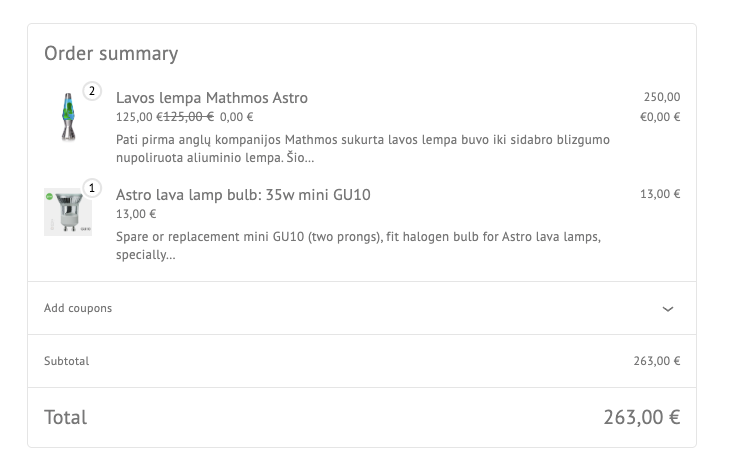The image size is (735, 474).
Task: Click quantity badge 1 on bulb image
Action: (x=92, y=188)
